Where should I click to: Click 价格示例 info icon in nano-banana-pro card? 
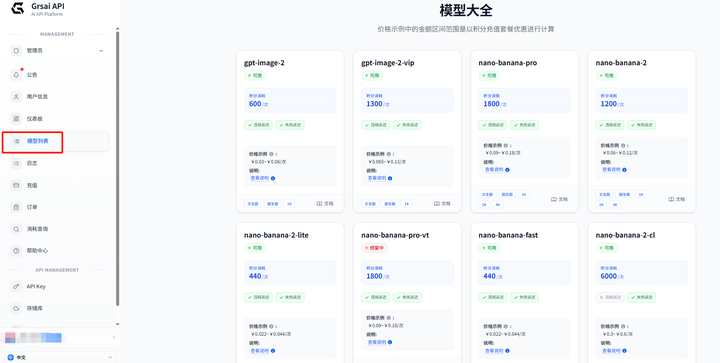tap(506, 145)
